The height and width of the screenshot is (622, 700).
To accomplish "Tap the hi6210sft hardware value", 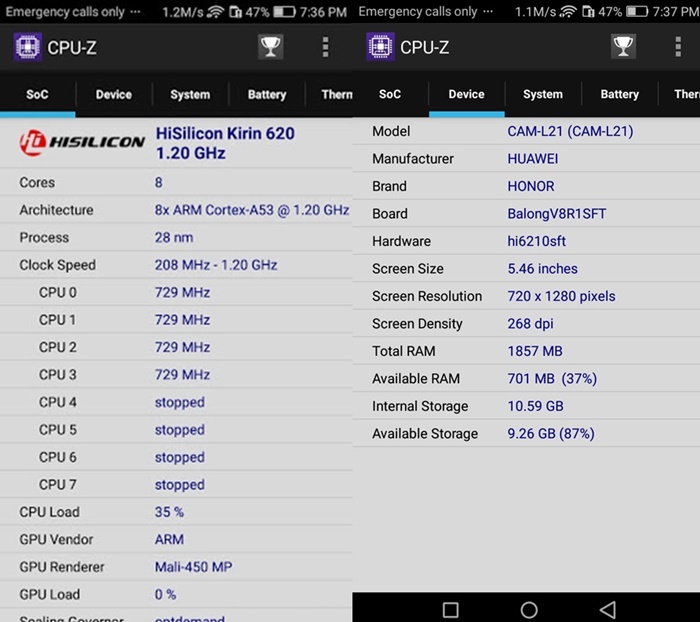I will pyautogui.click(x=537, y=241).
